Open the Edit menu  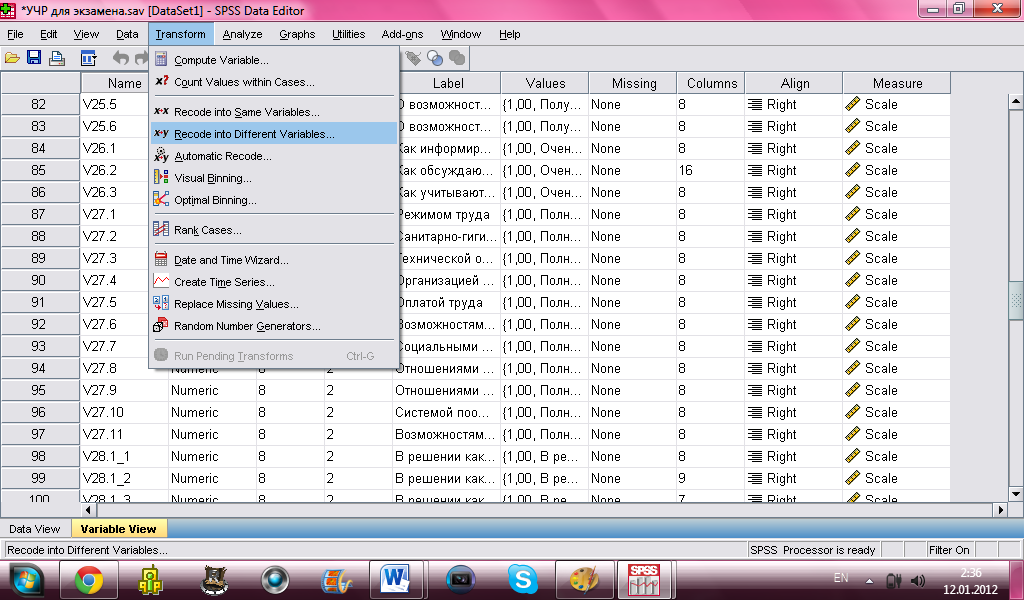(x=48, y=34)
